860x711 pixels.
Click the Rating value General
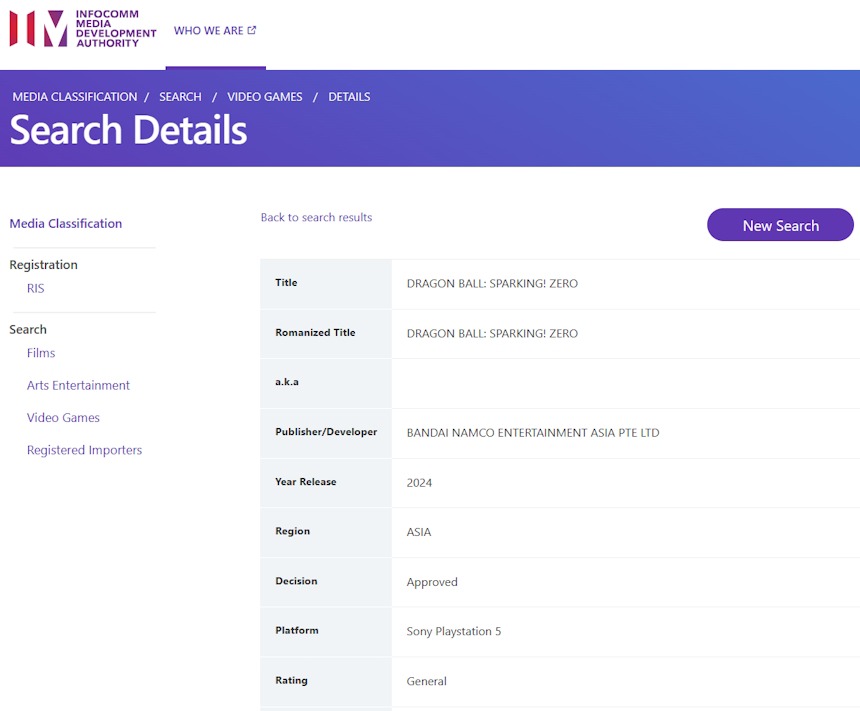pos(426,681)
